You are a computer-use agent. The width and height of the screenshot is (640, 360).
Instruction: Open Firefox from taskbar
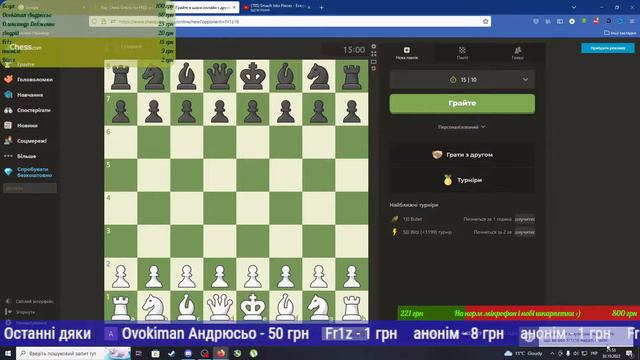point(221,353)
